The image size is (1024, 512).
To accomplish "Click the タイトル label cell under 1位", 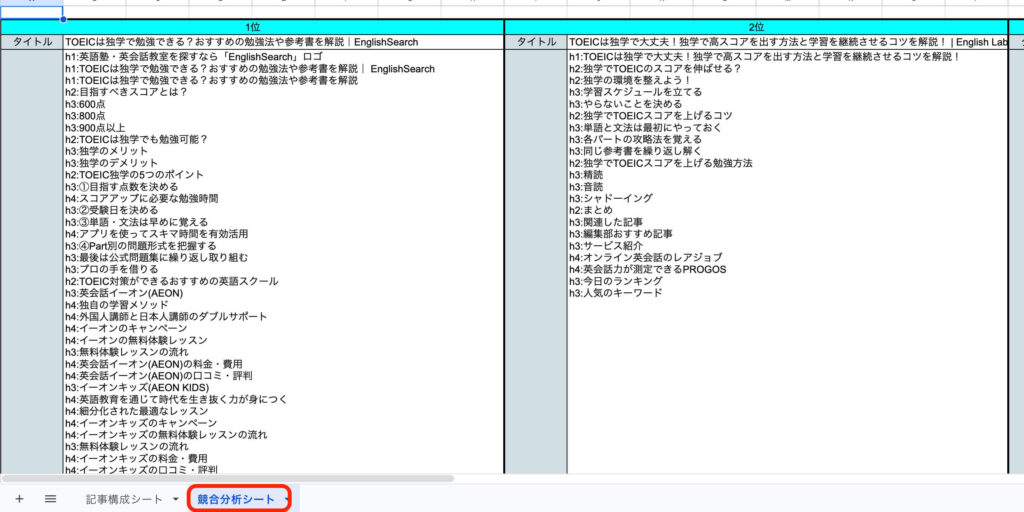I will pos(32,43).
